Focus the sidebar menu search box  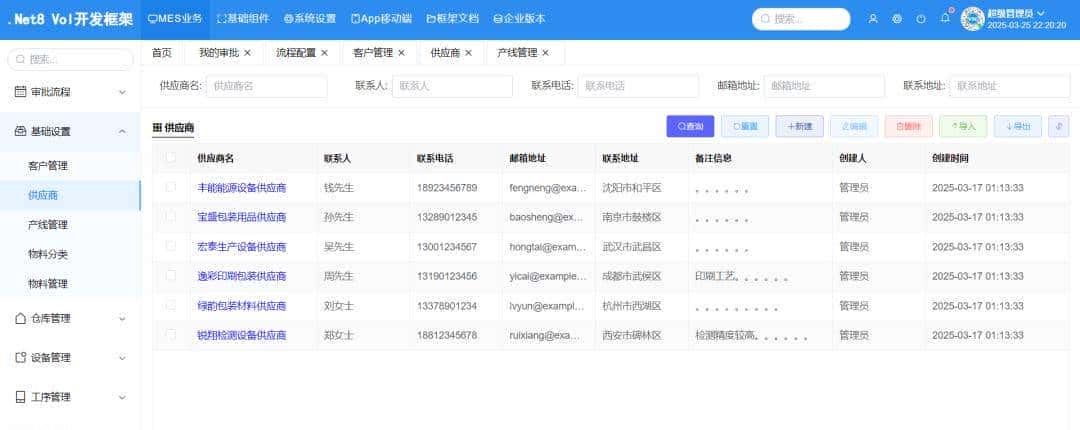[70, 59]
